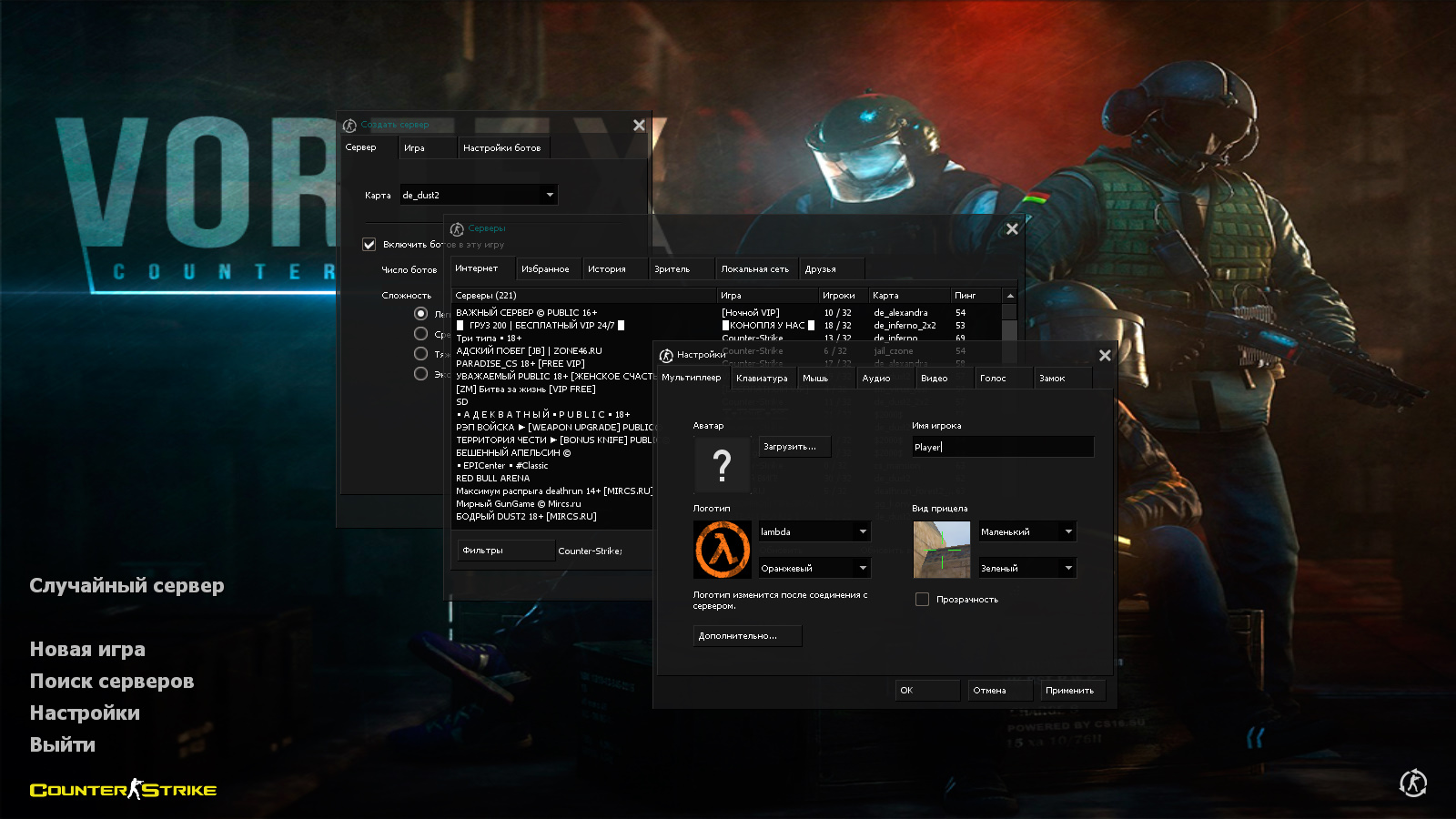
Task: Switch to the Клавиатура tab
Action: [762, 379]
